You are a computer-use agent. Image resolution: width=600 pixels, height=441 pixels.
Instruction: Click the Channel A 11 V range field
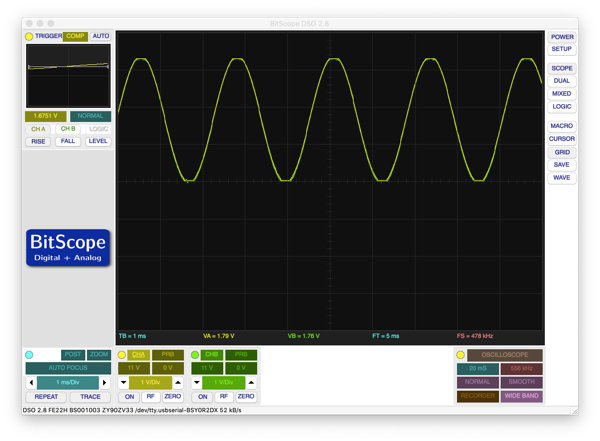[134, 368]
